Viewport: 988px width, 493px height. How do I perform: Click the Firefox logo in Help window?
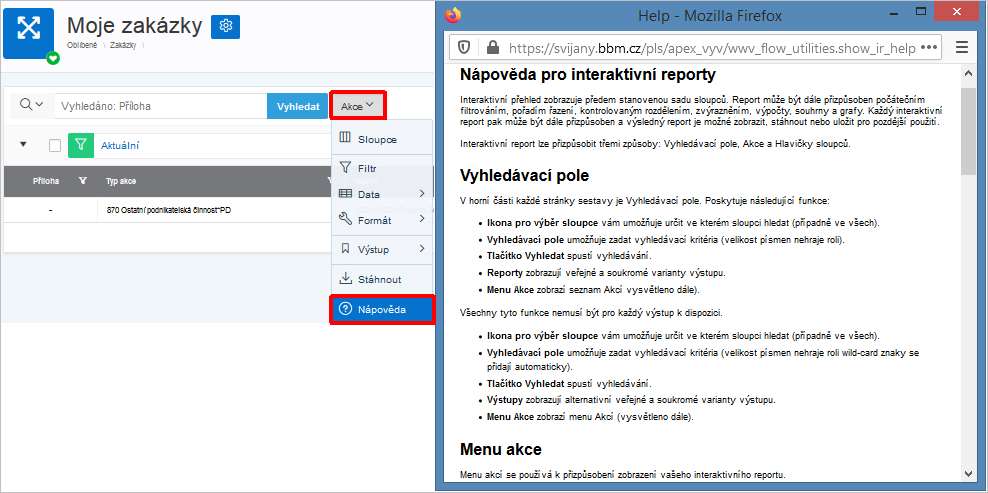click(x=452, y=15)
